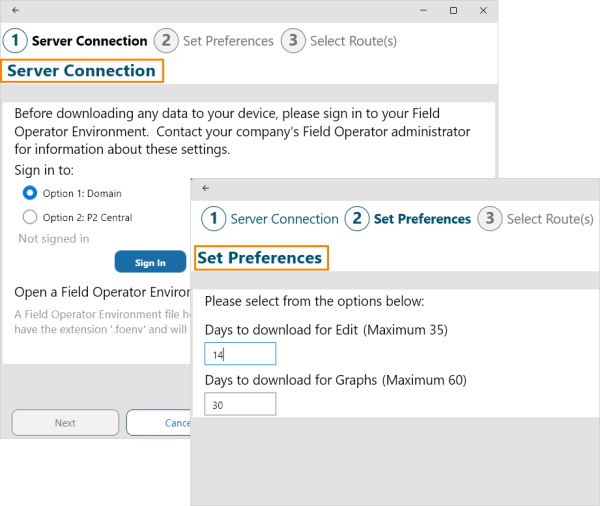Click the partially hidden Cancel button
The width and height of the screenshot is (600, 506).
(x=160, y=423)
